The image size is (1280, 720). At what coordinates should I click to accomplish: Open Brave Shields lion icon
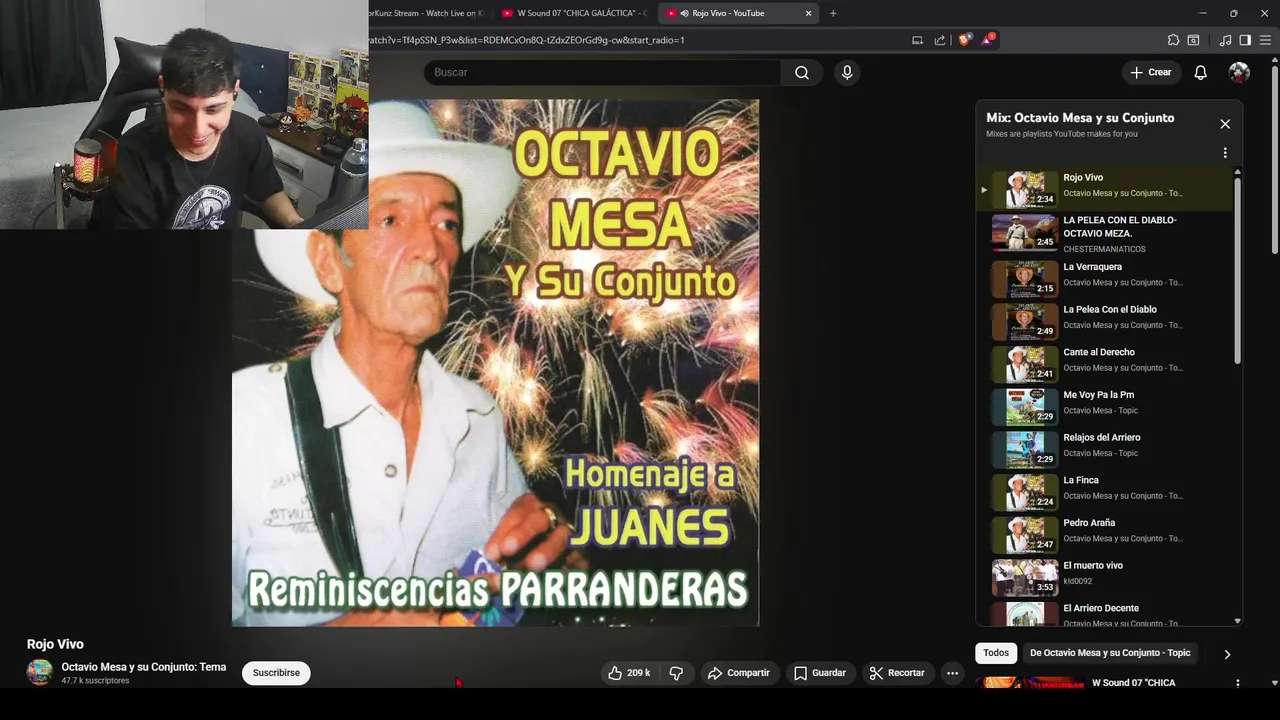pos(964,40)
